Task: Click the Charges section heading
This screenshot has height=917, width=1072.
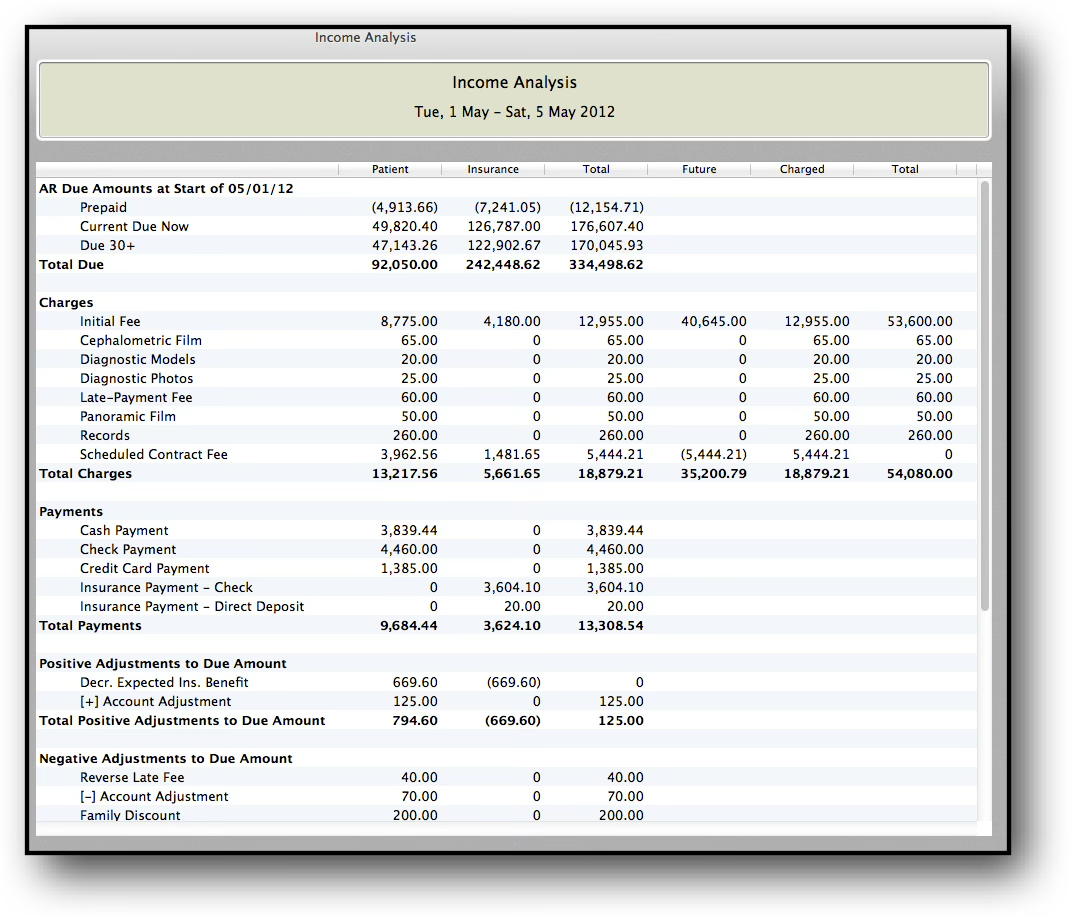Action: (x=66, y=302)
